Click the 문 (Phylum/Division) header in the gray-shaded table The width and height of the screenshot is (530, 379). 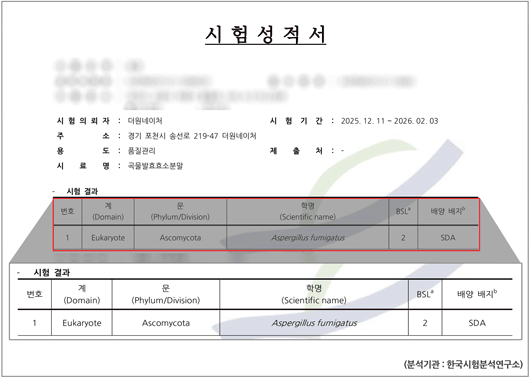180,211
